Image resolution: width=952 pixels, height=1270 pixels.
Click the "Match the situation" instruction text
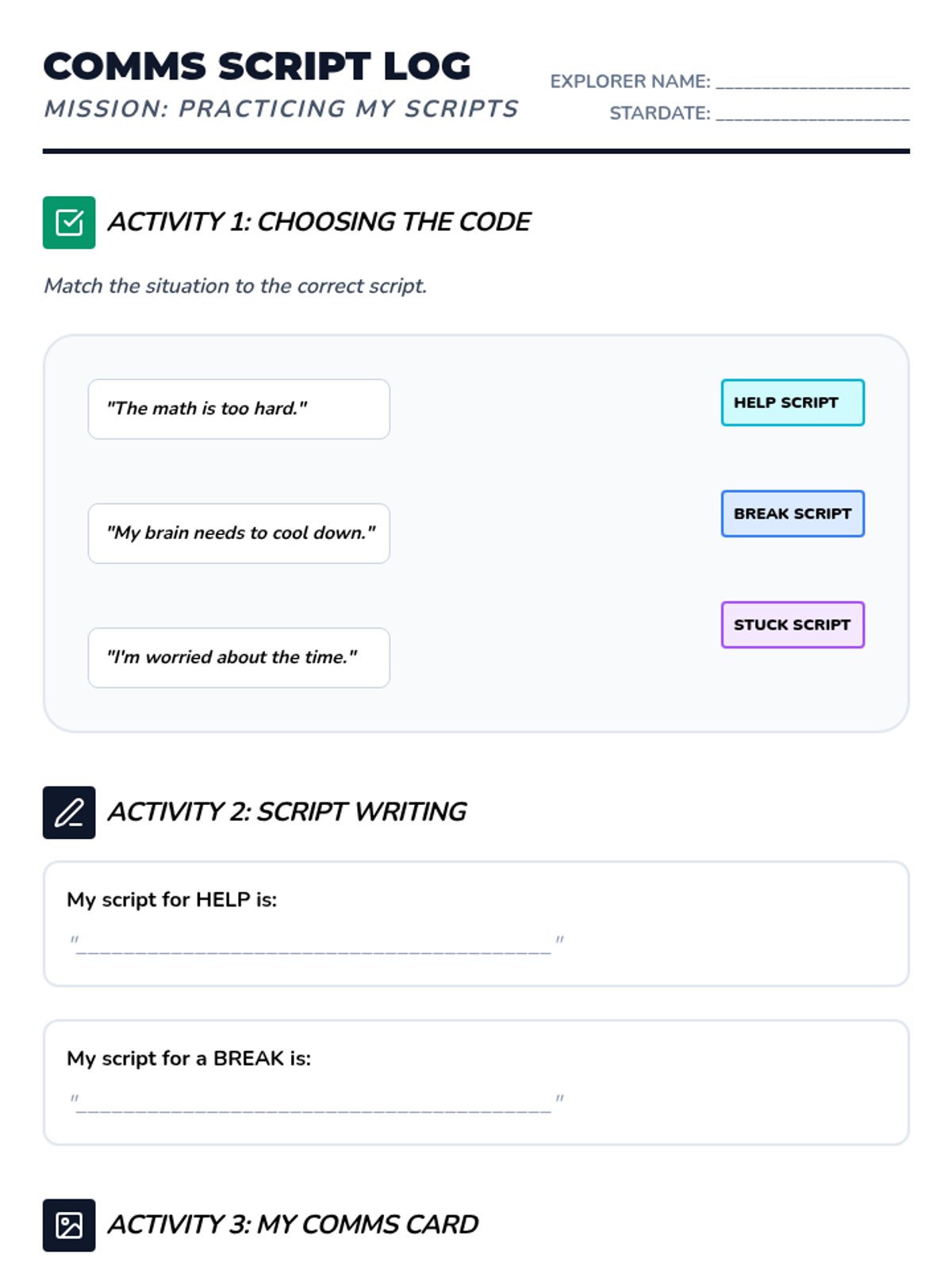pyautogui.click(x=235, y=286)
